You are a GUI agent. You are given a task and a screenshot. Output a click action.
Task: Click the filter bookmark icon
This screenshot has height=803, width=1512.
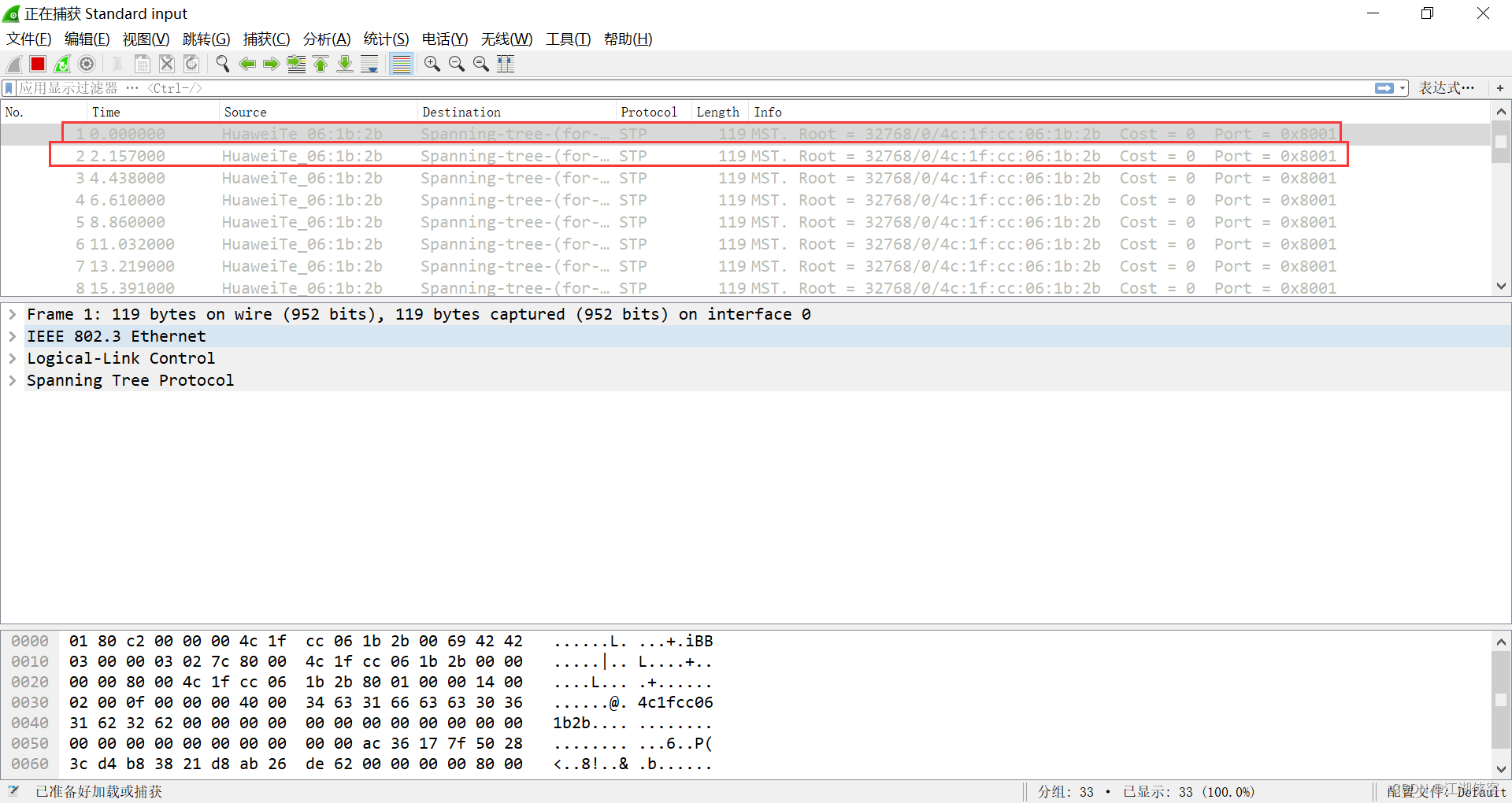(x=9, y=88)
